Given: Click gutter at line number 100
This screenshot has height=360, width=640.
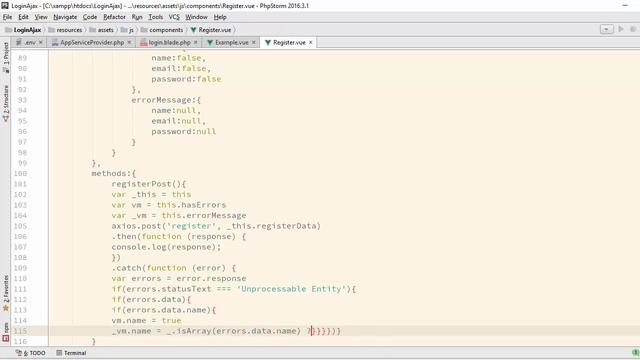Looking at the screenshot, I should coord(20,173).
